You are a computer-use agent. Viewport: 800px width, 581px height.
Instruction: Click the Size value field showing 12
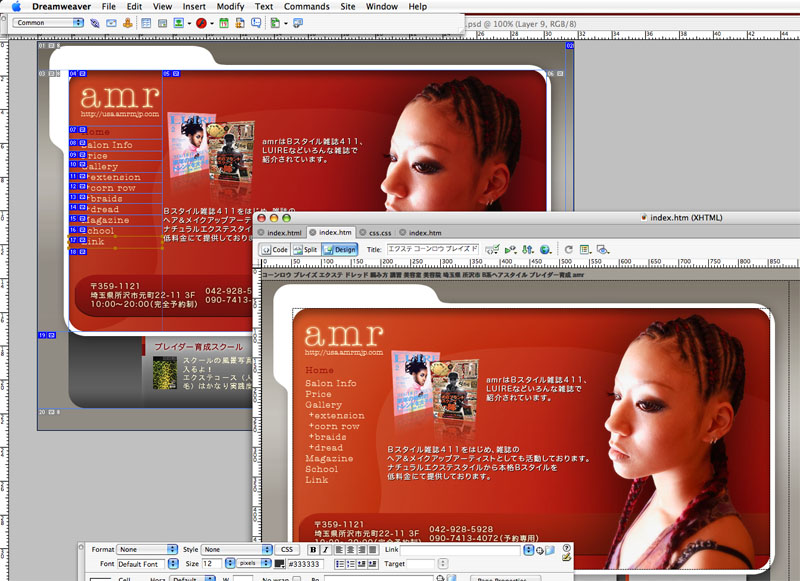212,564
